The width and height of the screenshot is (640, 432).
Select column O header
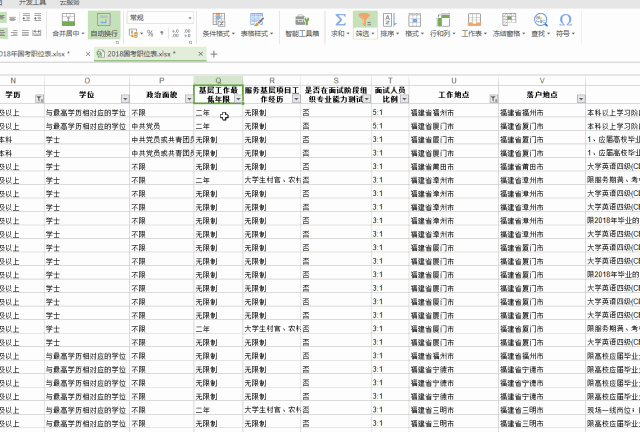pos(87,80)
